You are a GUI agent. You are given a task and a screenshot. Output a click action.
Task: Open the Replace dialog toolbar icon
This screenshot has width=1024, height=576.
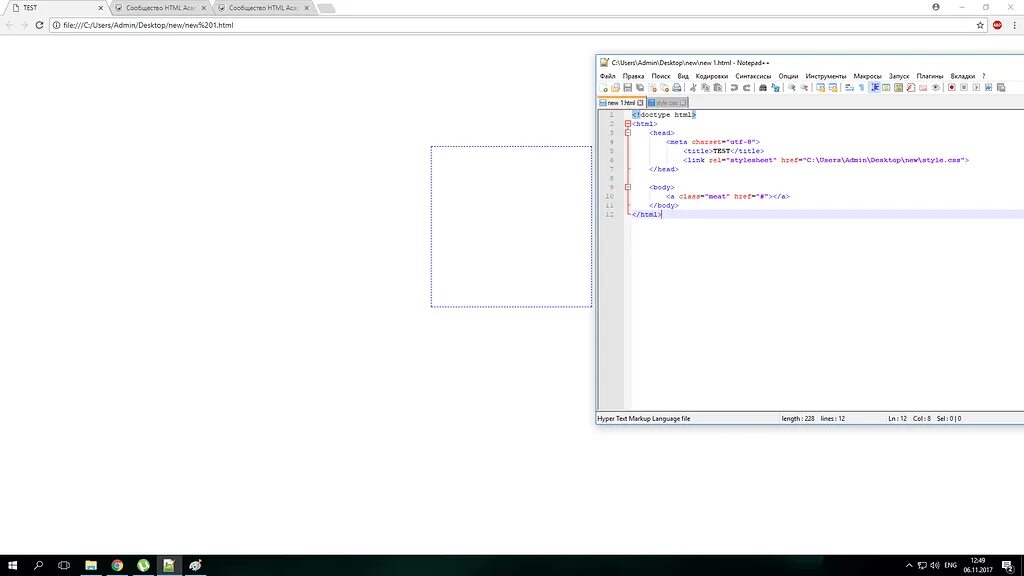pos(775,88)
